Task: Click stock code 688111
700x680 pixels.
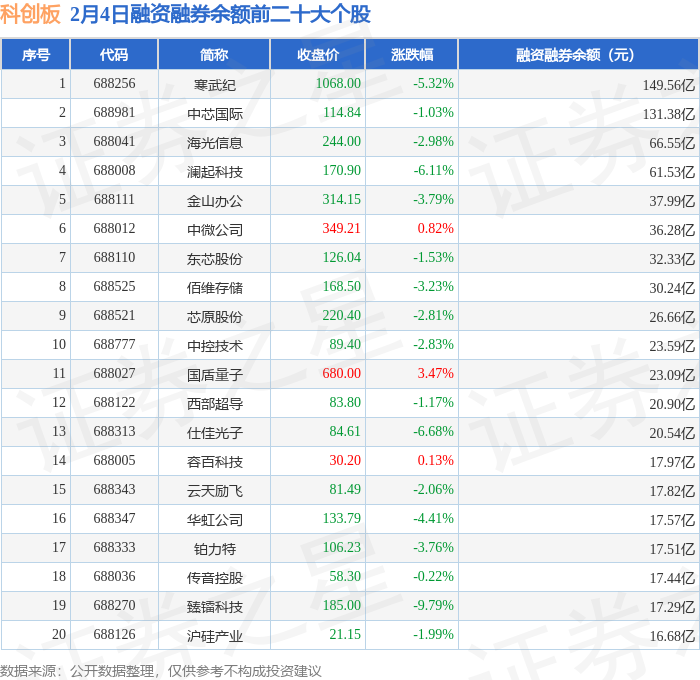Action: (x=114, y=200)
